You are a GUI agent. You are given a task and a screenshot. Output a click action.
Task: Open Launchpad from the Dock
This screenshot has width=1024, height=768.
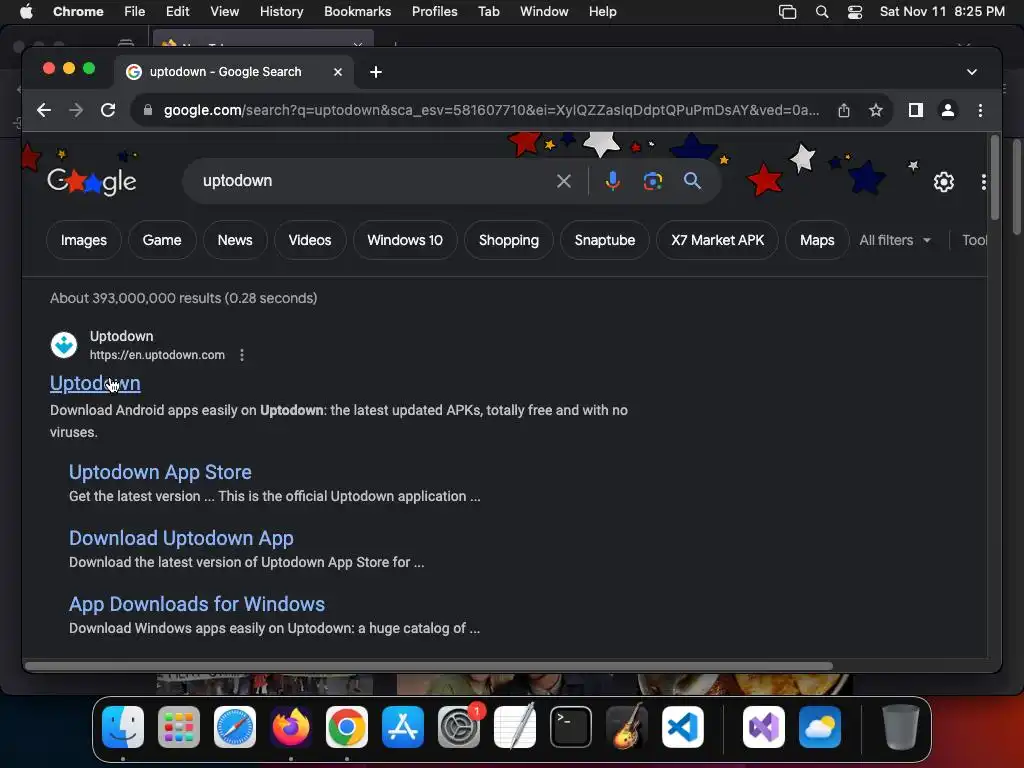click(x=179, y=727)
